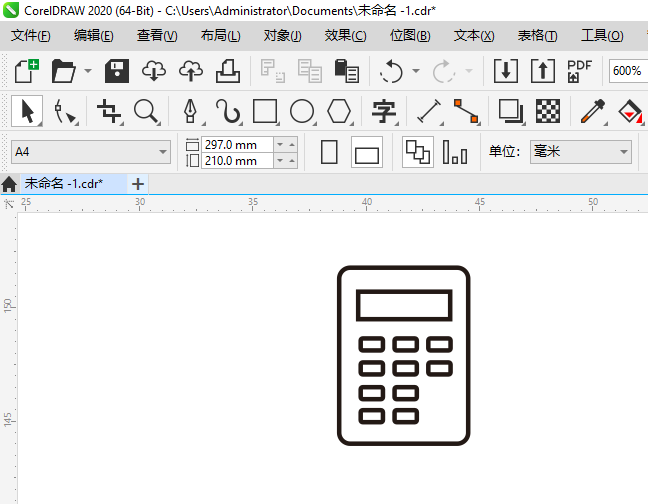Image resolution: width=648 pixels, height=504 pixels.
Task: Select the Transparency checkerboard tool
Action: [548, 111]
